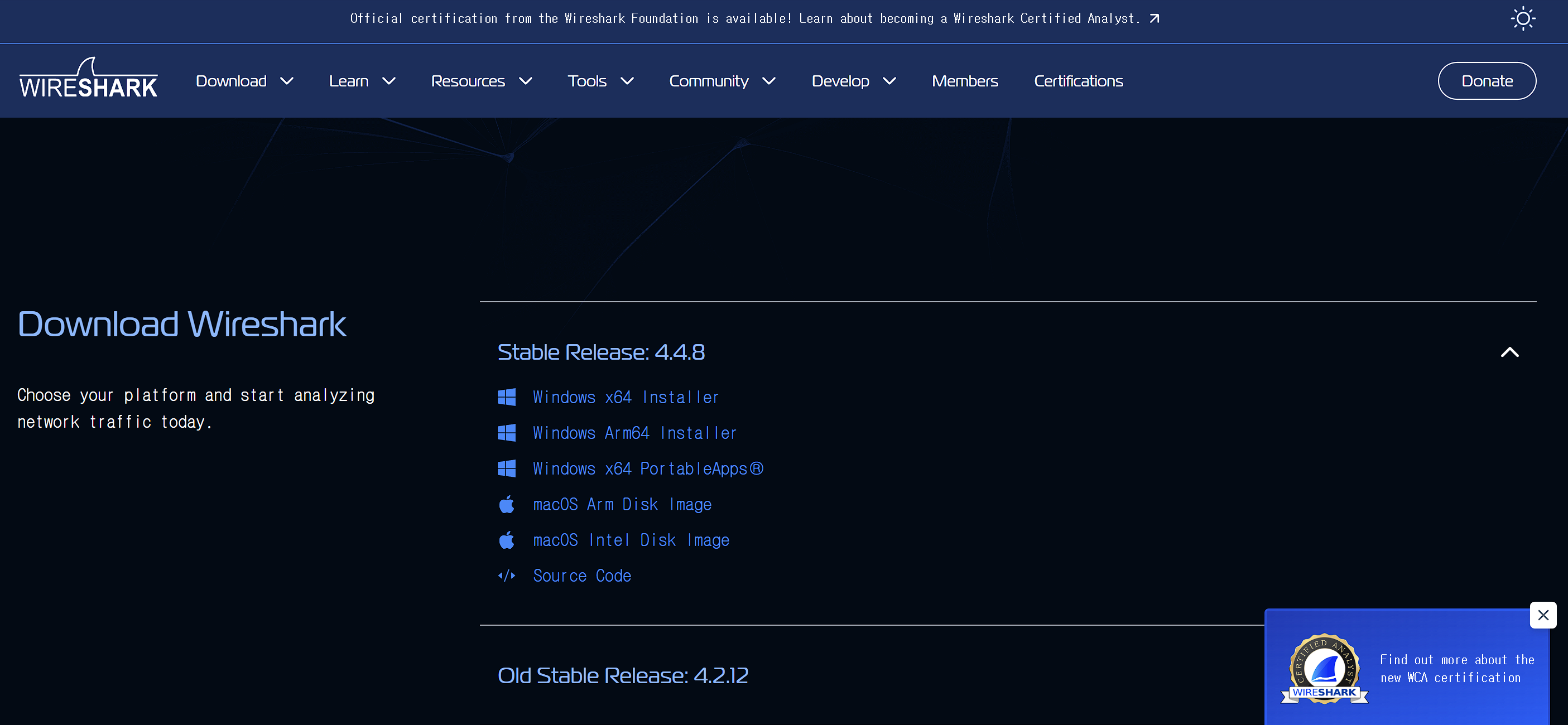1568x725 pixels.
Task: Download the Windows Arm64 Installer
Action: [x=635, y=433]
